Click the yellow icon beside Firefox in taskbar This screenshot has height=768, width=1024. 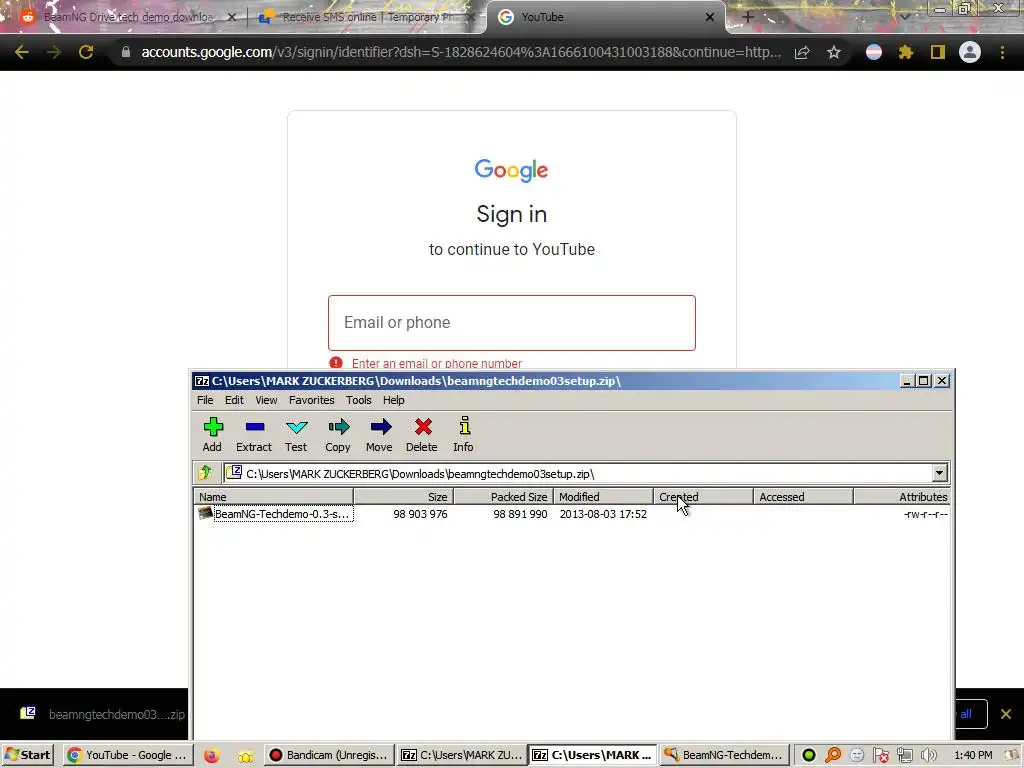(245, 756)
